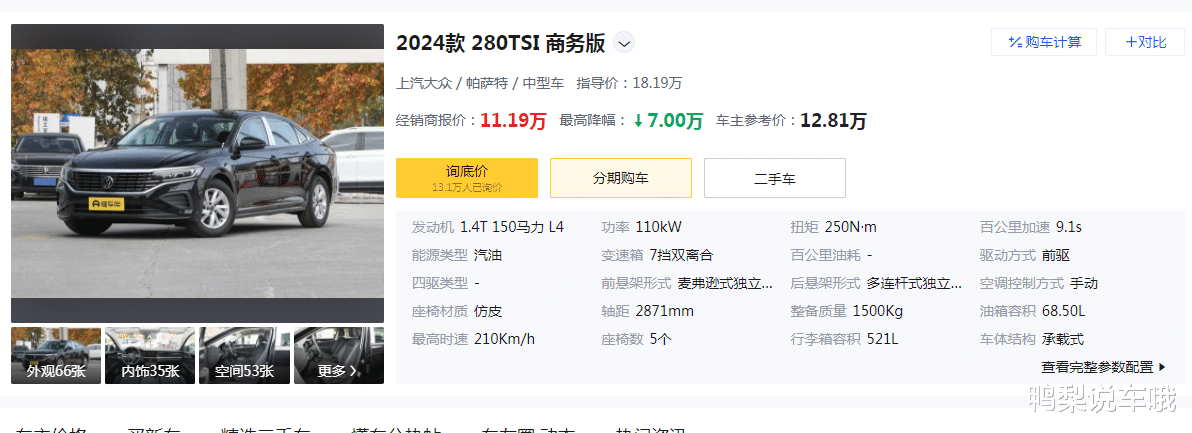Screen dimensions: 1192x433
Task: Follow the 帕萨特 model link
Action: (487, 84)
